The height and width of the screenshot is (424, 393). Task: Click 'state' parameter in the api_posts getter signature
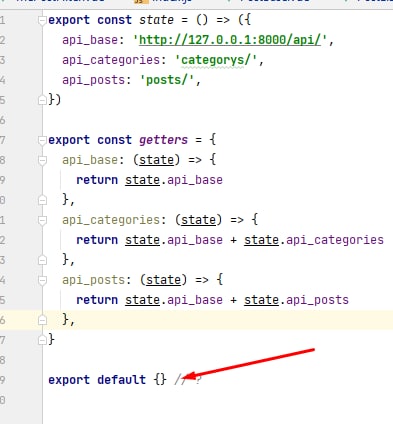click(163, 280)
